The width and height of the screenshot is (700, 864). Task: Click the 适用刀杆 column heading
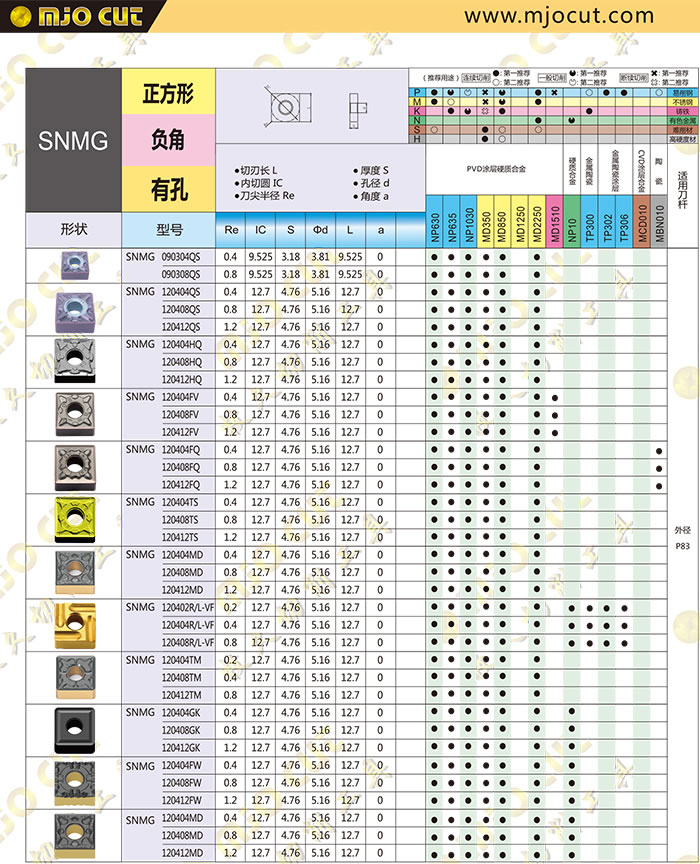[x=682, y=190]
